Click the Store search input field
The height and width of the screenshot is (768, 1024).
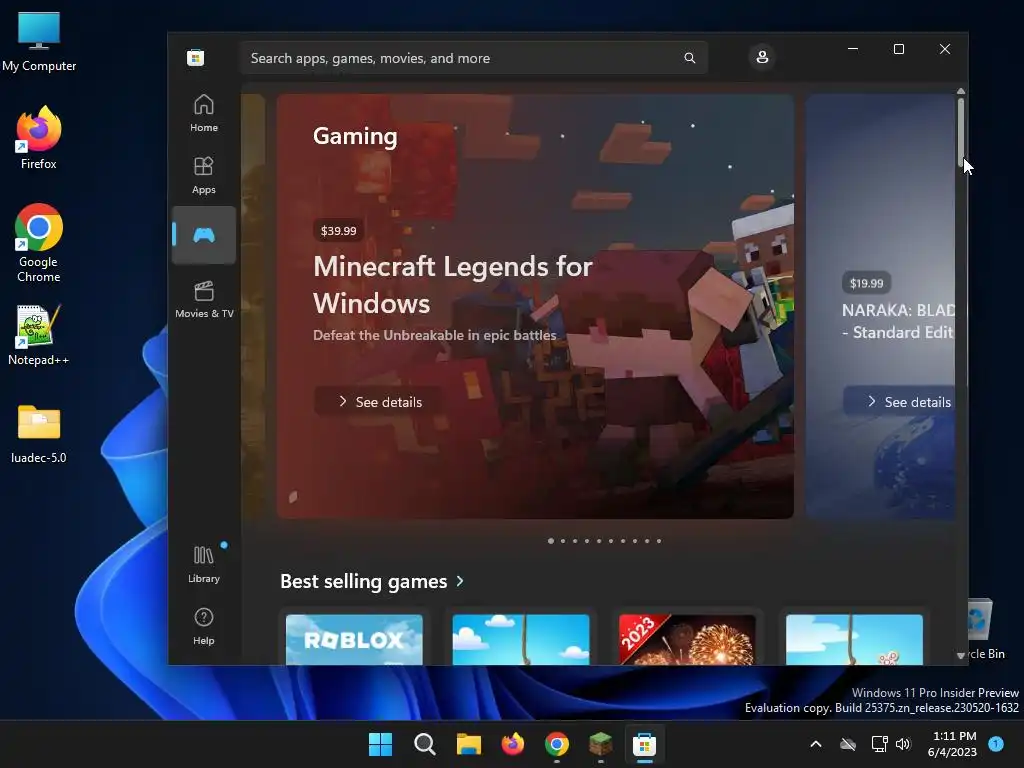[473, 58]
